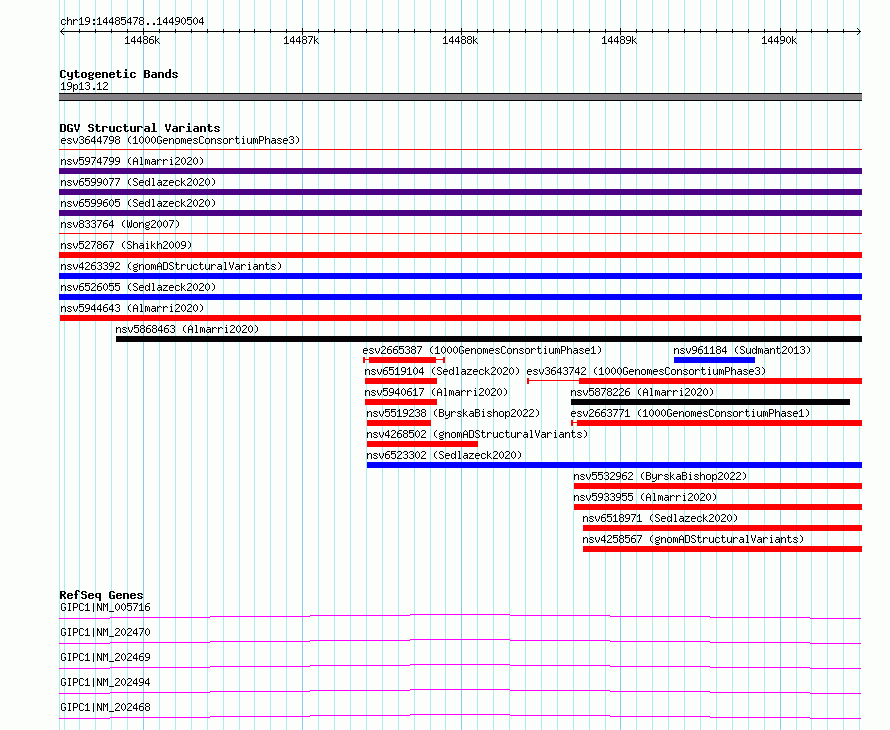Select the nsv4258567 (gnomADStructuralVariants) label
This screenshot has height=730, width=890.
(694, 539)
